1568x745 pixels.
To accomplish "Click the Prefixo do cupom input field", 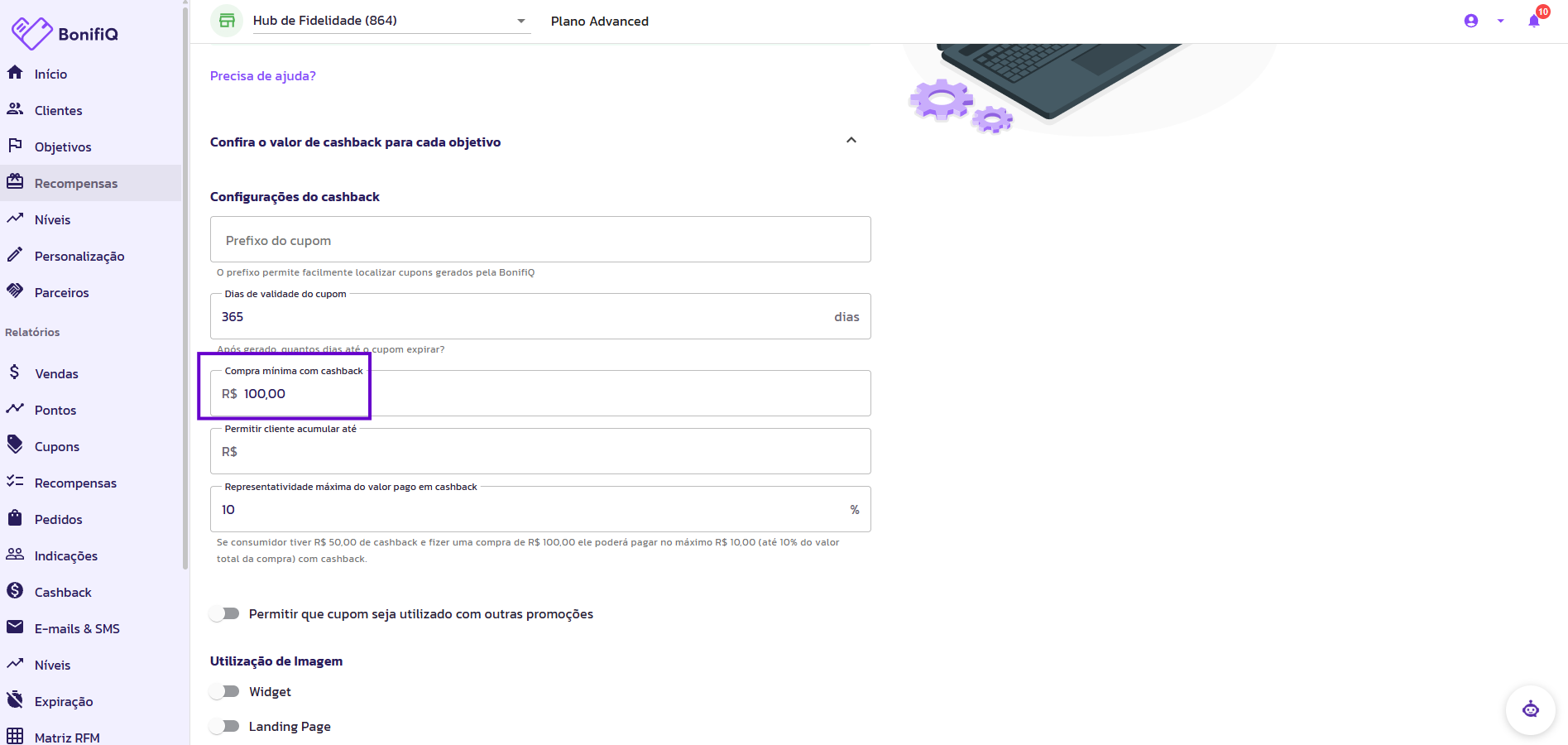I will [x=540, y=239].
